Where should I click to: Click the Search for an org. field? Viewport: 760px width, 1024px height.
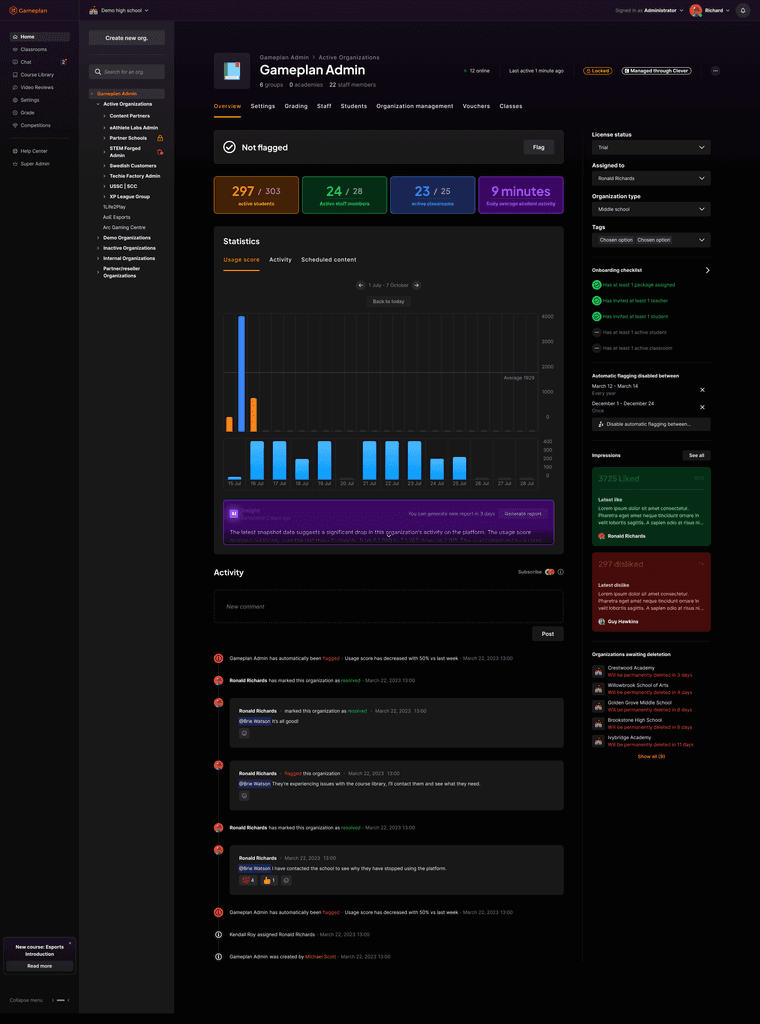pyautogui.click(x=127, y=72)
